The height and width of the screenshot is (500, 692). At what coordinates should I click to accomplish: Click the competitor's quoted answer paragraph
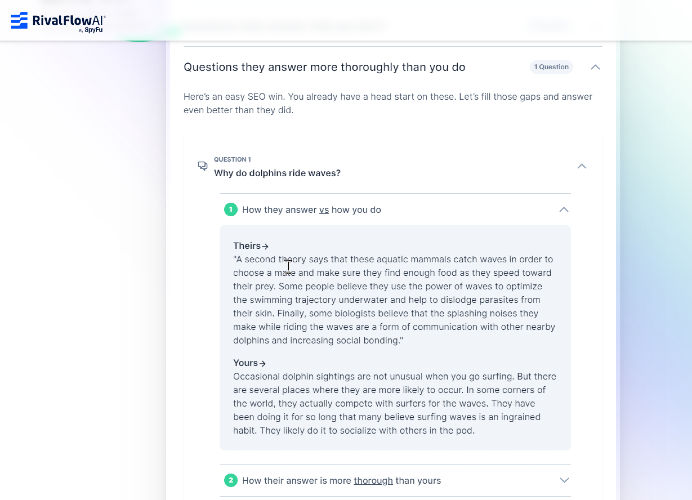pyautogui.click(x=394, y=300)
